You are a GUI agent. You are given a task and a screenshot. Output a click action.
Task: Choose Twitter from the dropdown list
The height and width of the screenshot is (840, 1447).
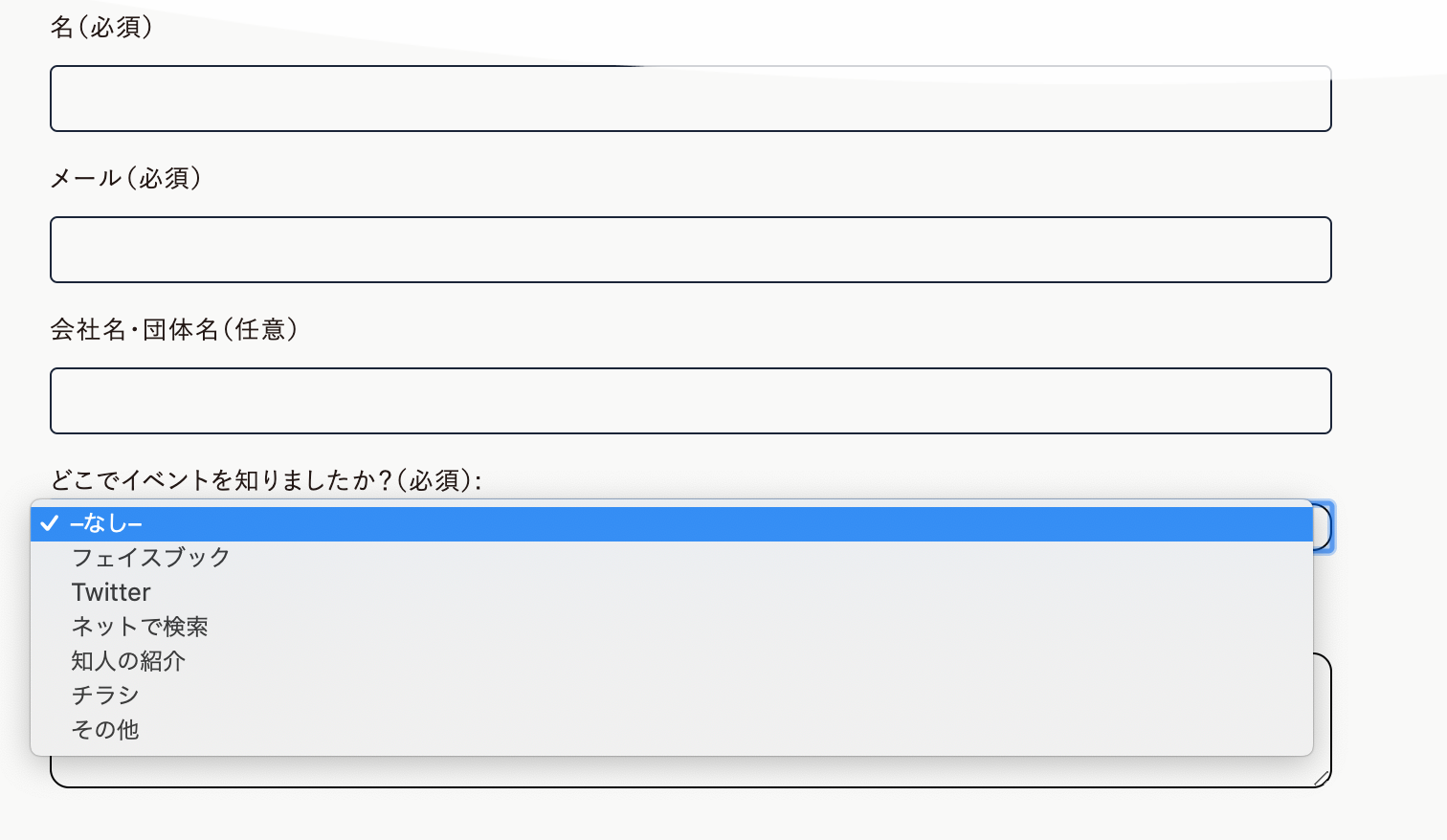pos(672,592)
